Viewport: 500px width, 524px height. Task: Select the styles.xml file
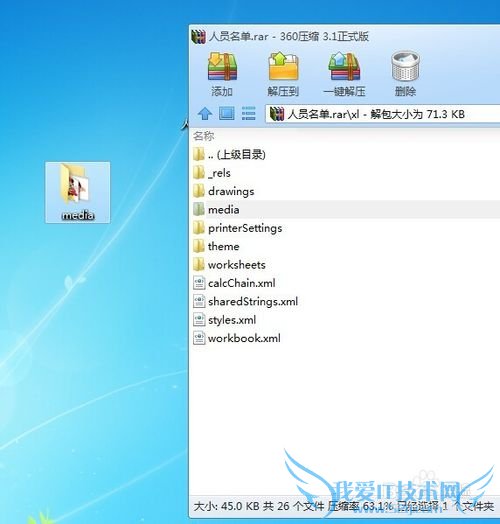[x=346, y=320]
